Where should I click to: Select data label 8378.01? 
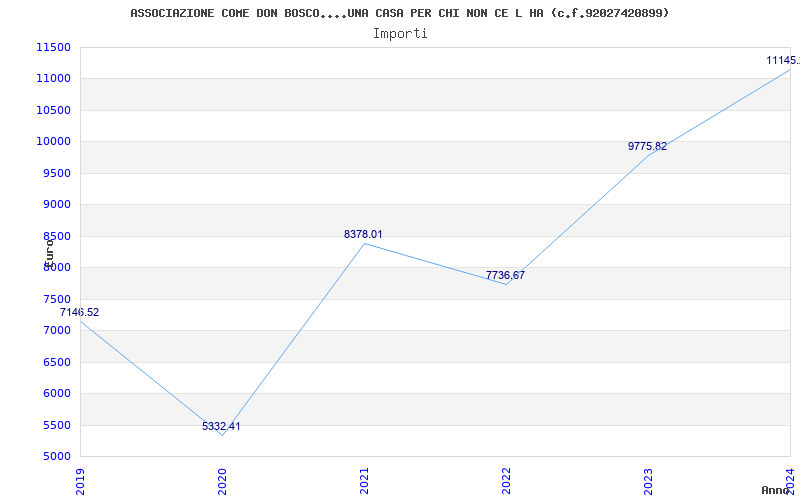363,234
